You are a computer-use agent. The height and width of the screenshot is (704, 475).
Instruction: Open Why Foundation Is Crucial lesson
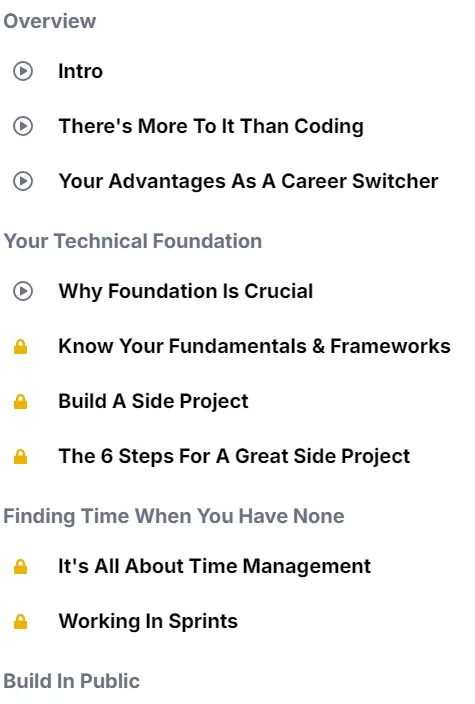coord(186,291)
